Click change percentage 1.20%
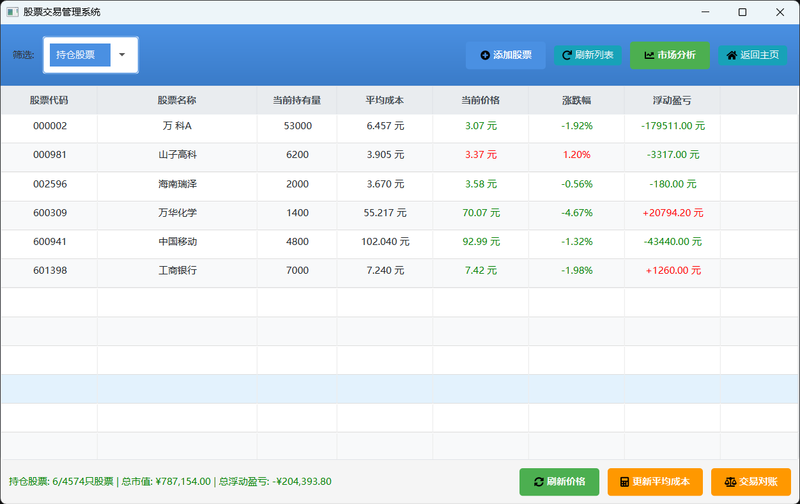Screen dimensions: 800x504 tap(577, 155)
